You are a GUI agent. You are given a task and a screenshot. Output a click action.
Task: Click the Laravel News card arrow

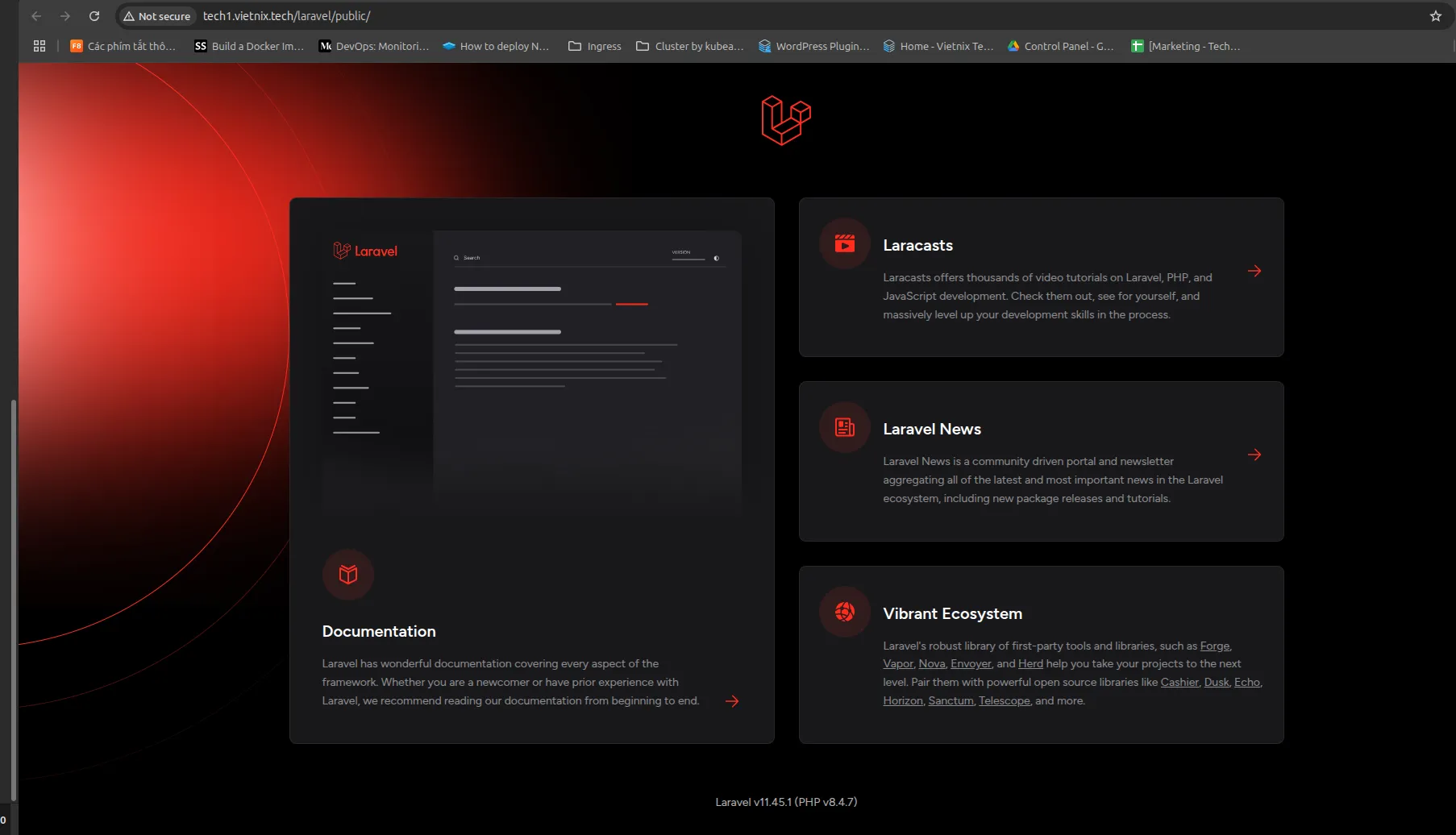coord(1254,455)
